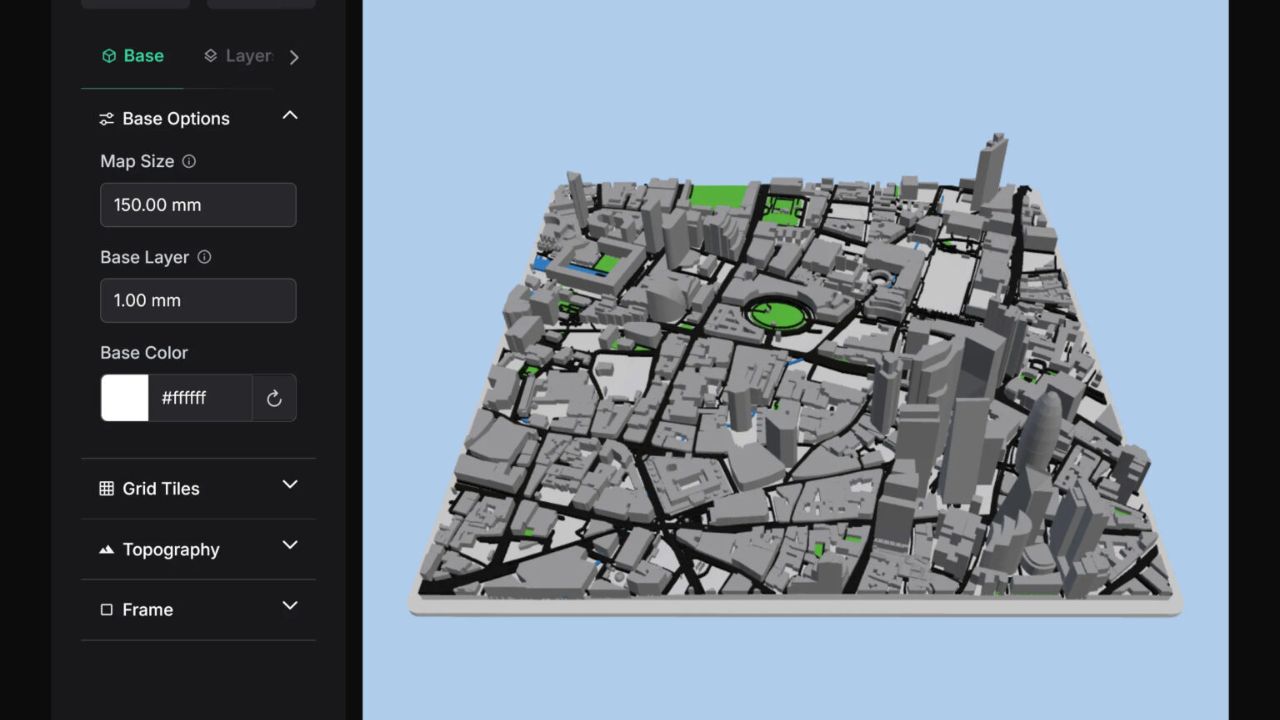Click the Grid Tiles grid icon
Viewport: 1280px width, 720px height.
[107, 489]
